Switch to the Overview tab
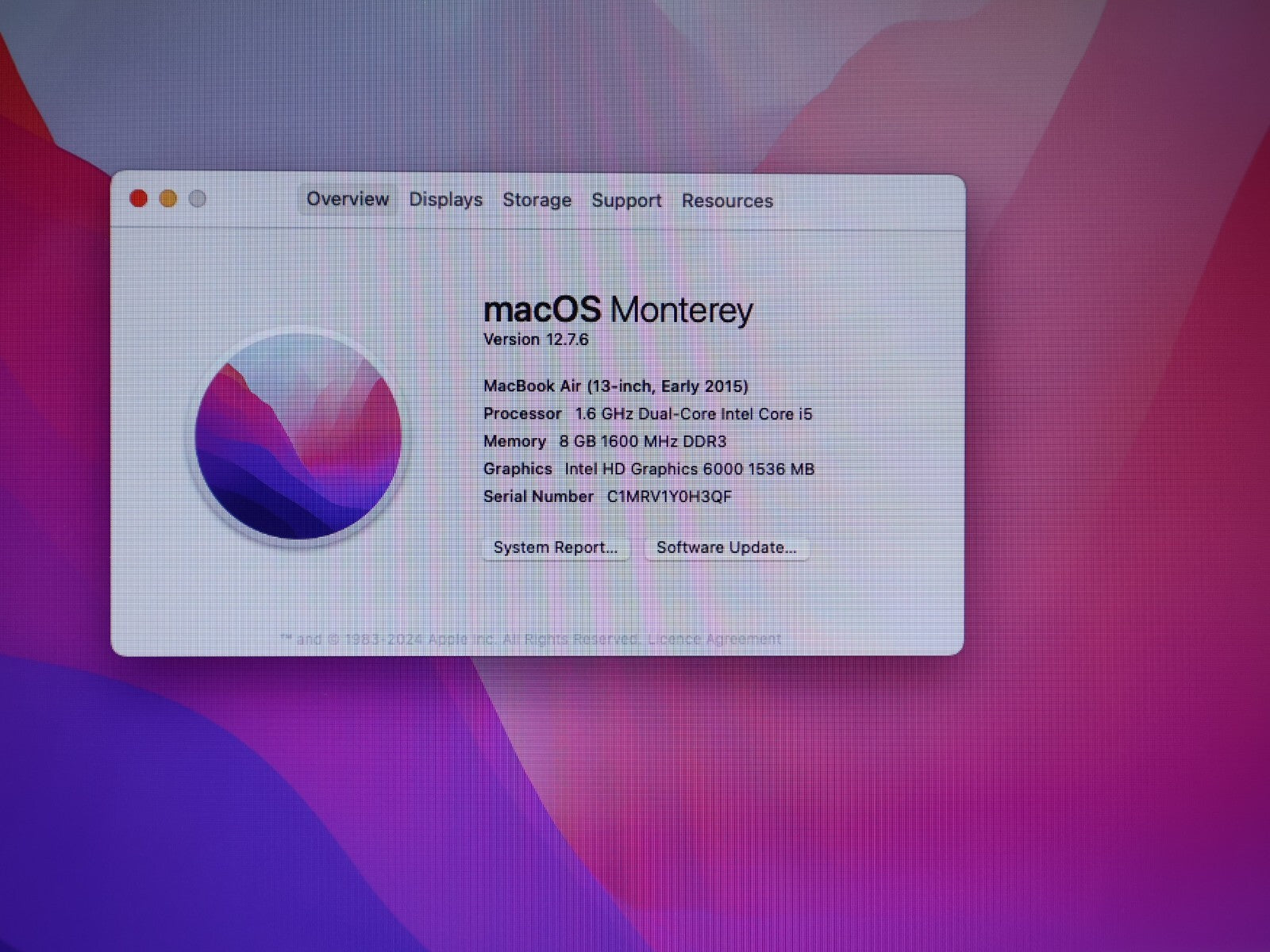 (x=348, y=199)
